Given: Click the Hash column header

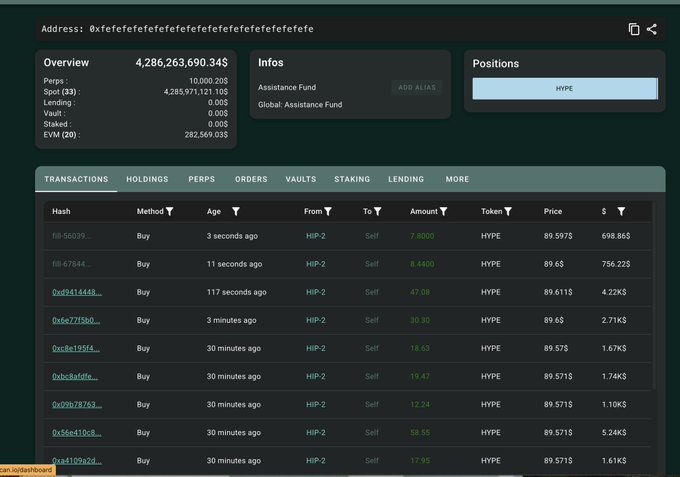Looking at the screenshot, I should 61,211.
